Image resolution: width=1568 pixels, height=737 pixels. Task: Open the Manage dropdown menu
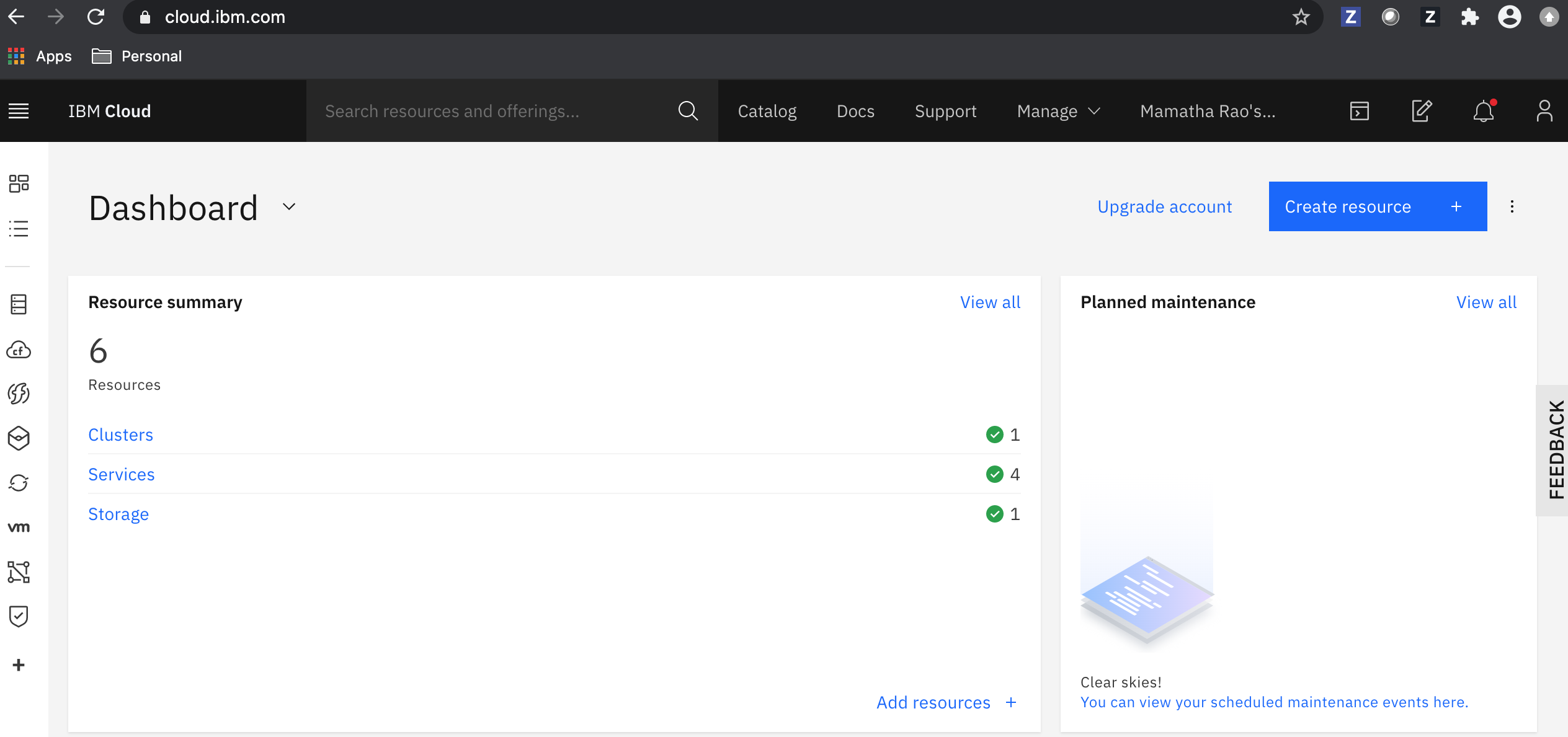click(1058, 112)
